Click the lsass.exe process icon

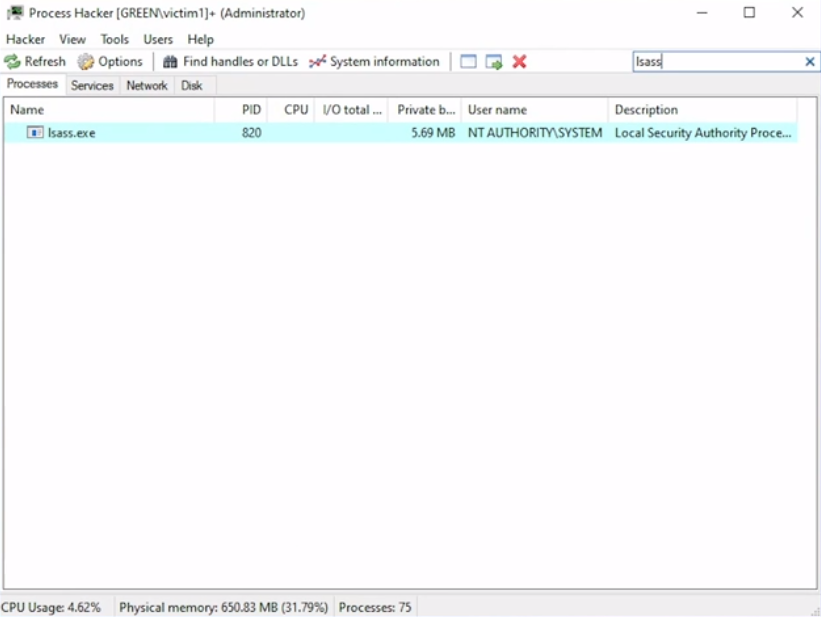(35, 133)
